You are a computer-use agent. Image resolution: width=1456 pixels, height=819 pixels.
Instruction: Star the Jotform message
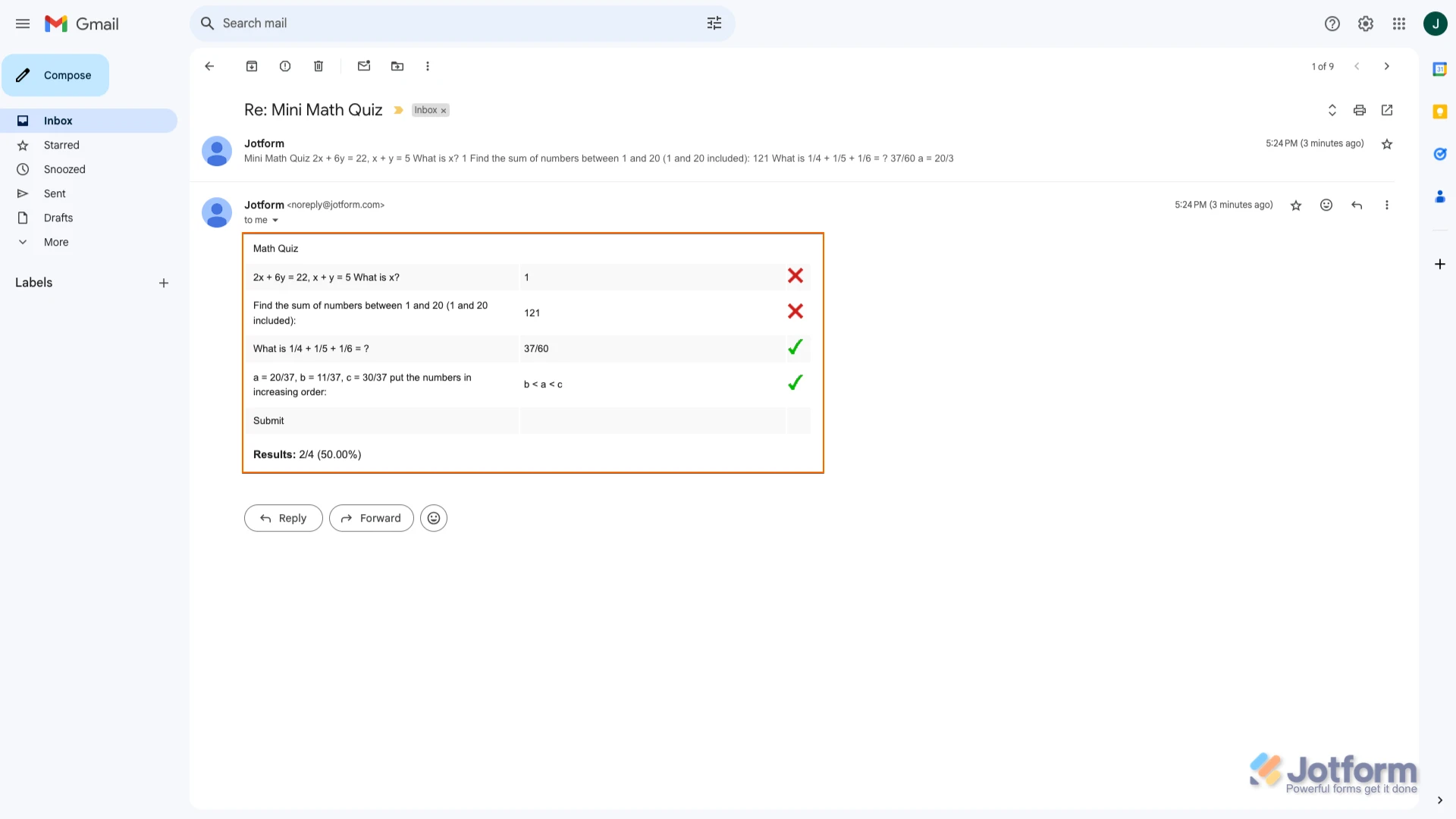[x=1296, y=205]
